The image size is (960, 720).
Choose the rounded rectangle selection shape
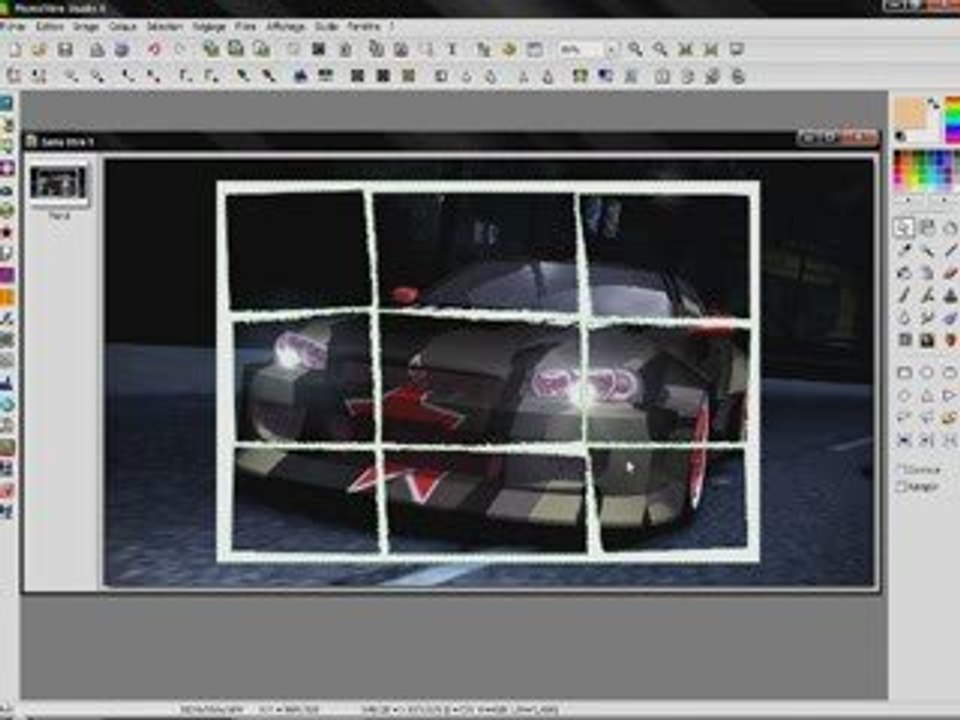tap(950, 372)
